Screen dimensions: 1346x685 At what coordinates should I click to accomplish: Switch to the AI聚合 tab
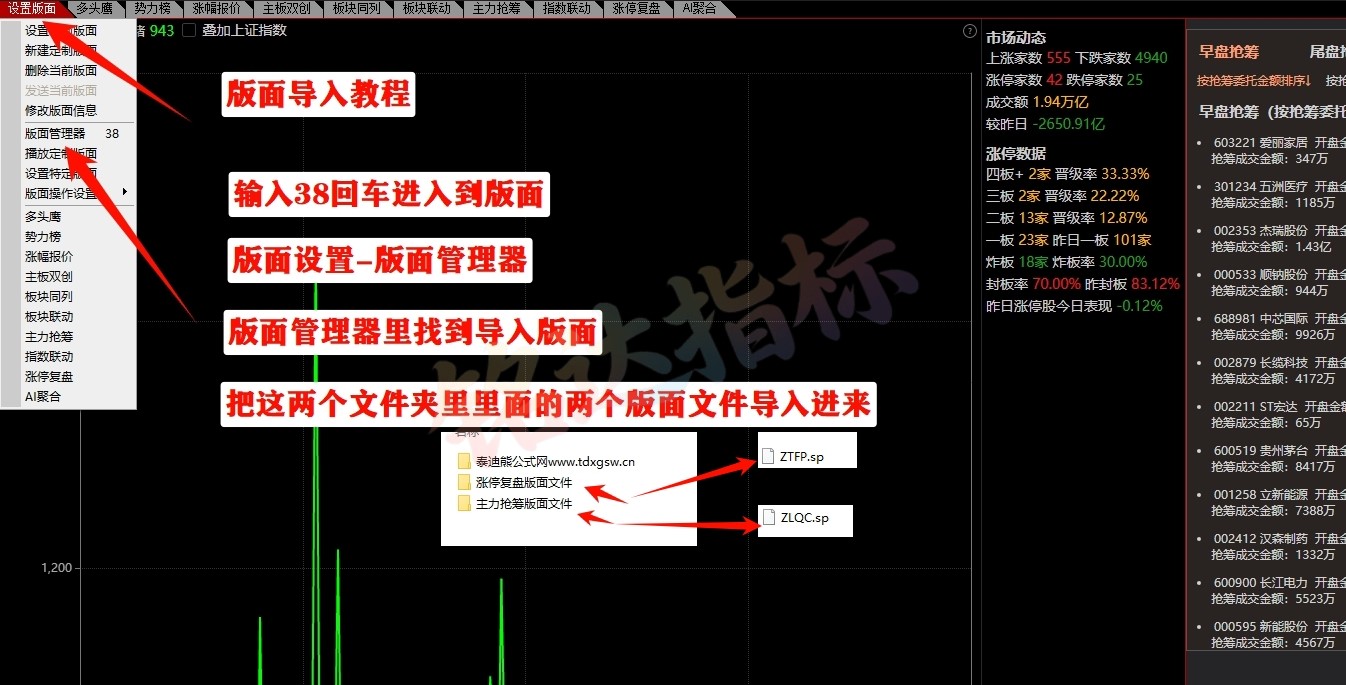pos(701,8)
